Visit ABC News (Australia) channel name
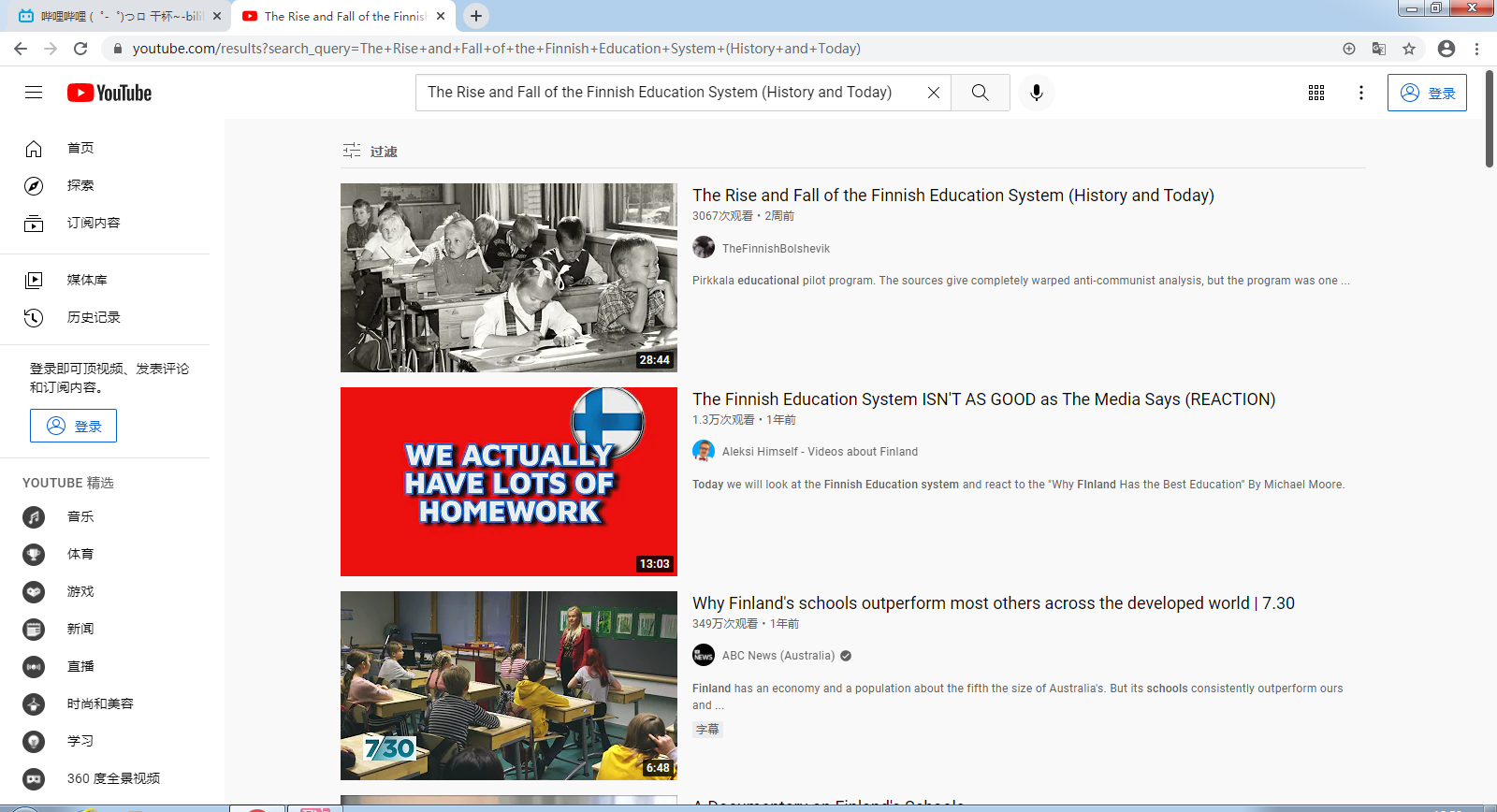 pos(778,656)
